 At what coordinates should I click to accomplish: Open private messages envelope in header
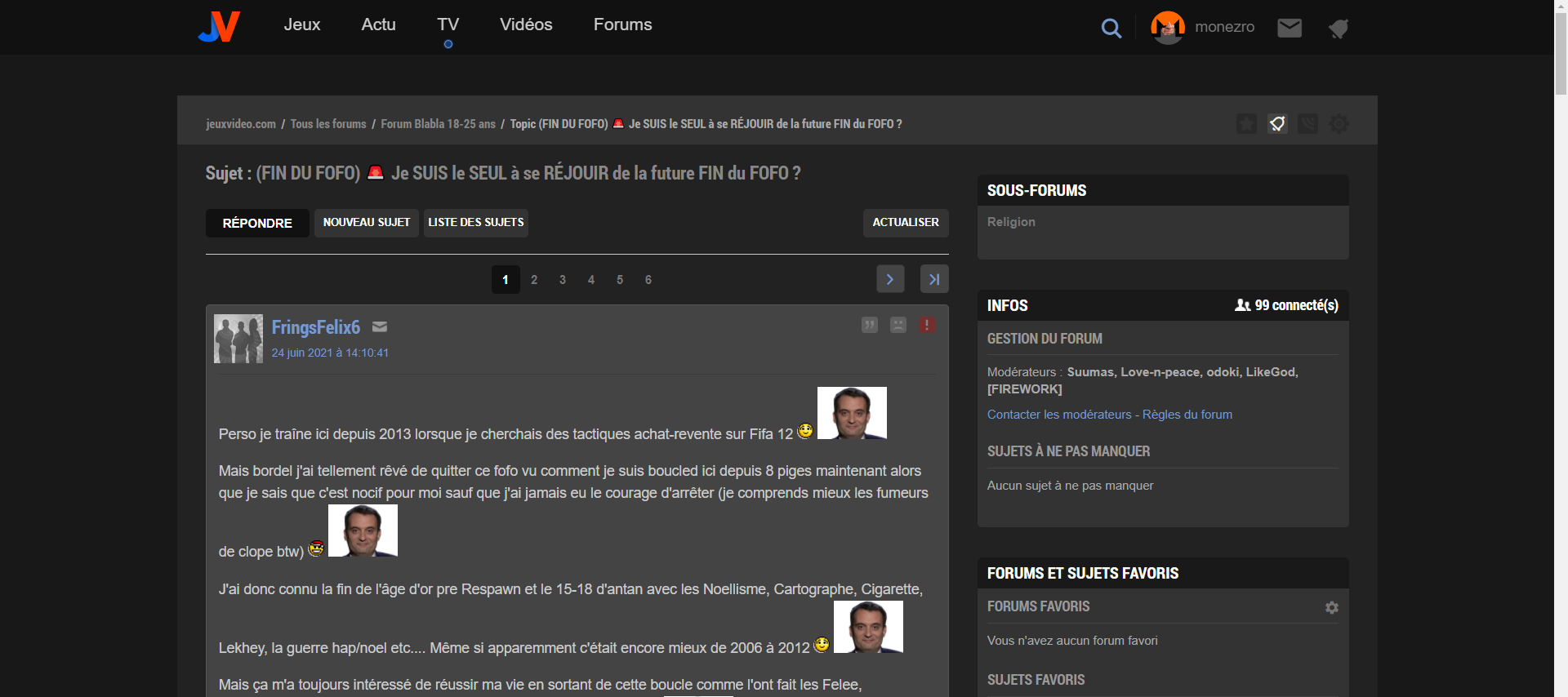click(x=1289, y=29)
